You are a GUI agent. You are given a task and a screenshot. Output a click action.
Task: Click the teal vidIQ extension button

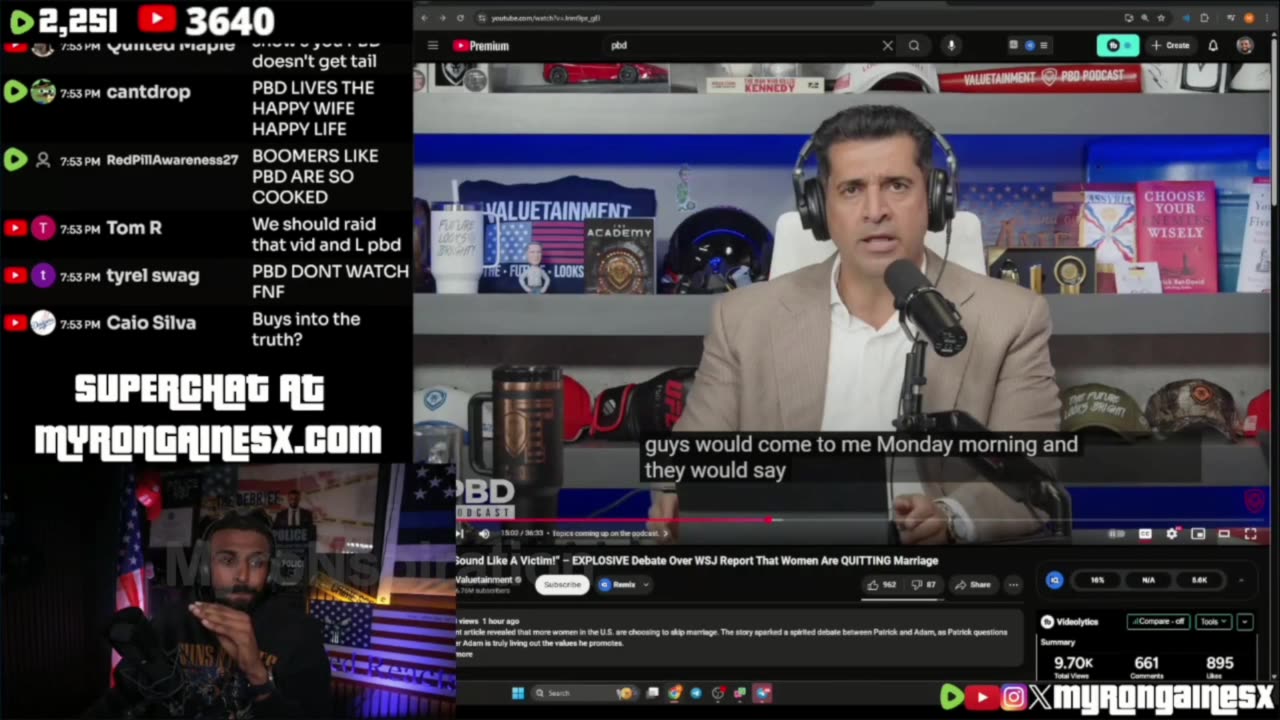(1119, 45)
